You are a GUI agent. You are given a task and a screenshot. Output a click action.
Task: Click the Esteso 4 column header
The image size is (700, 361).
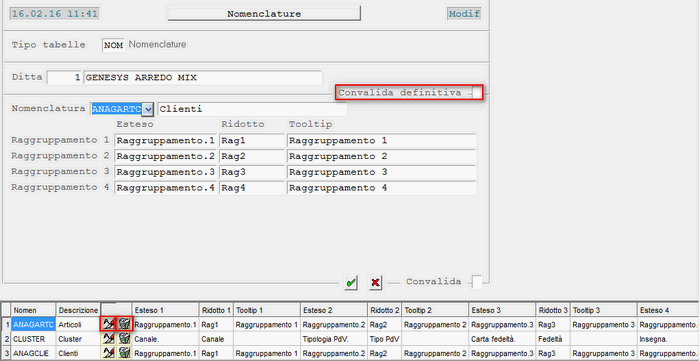point(668,310)
